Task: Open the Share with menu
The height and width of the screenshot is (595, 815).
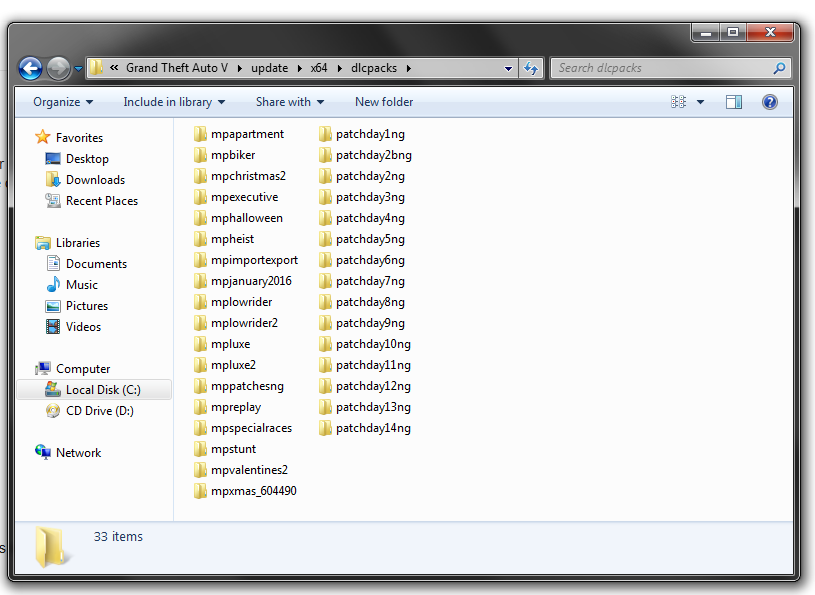Action: click(290, 102)
